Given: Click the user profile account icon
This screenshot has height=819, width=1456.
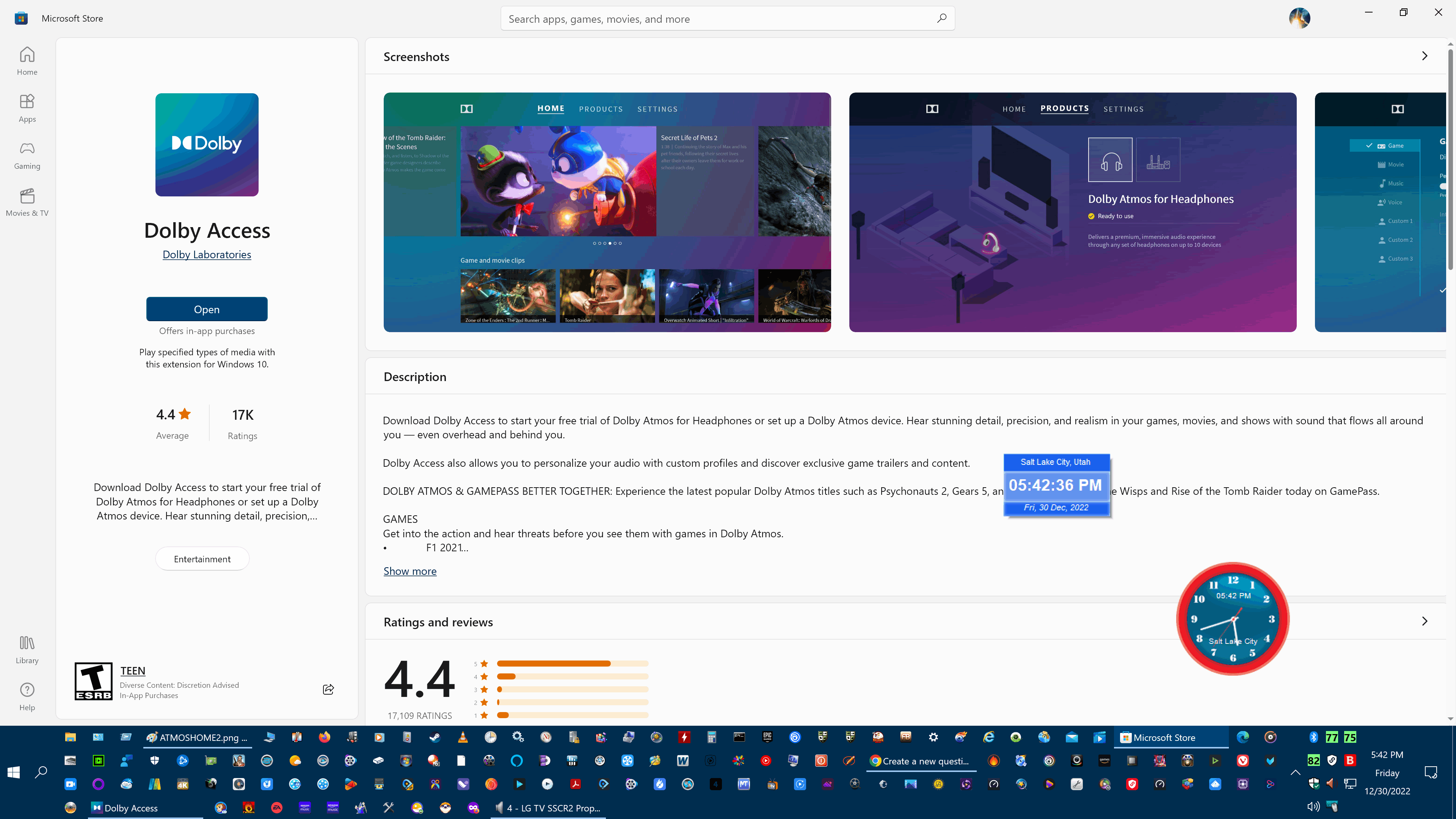Looking at the screenshot, I should tap(1299, 18).
